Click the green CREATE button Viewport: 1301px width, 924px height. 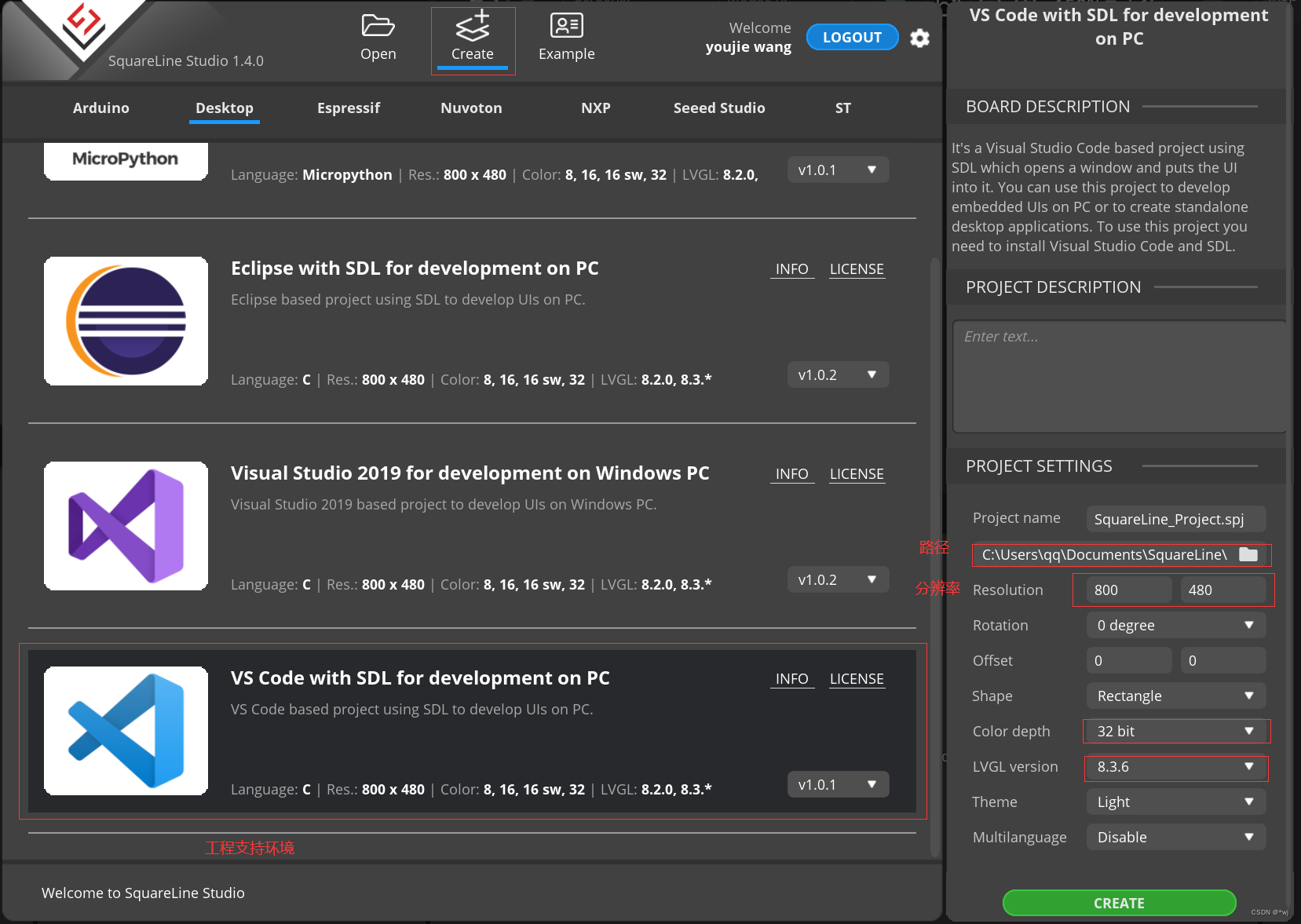coord(1120,903)
